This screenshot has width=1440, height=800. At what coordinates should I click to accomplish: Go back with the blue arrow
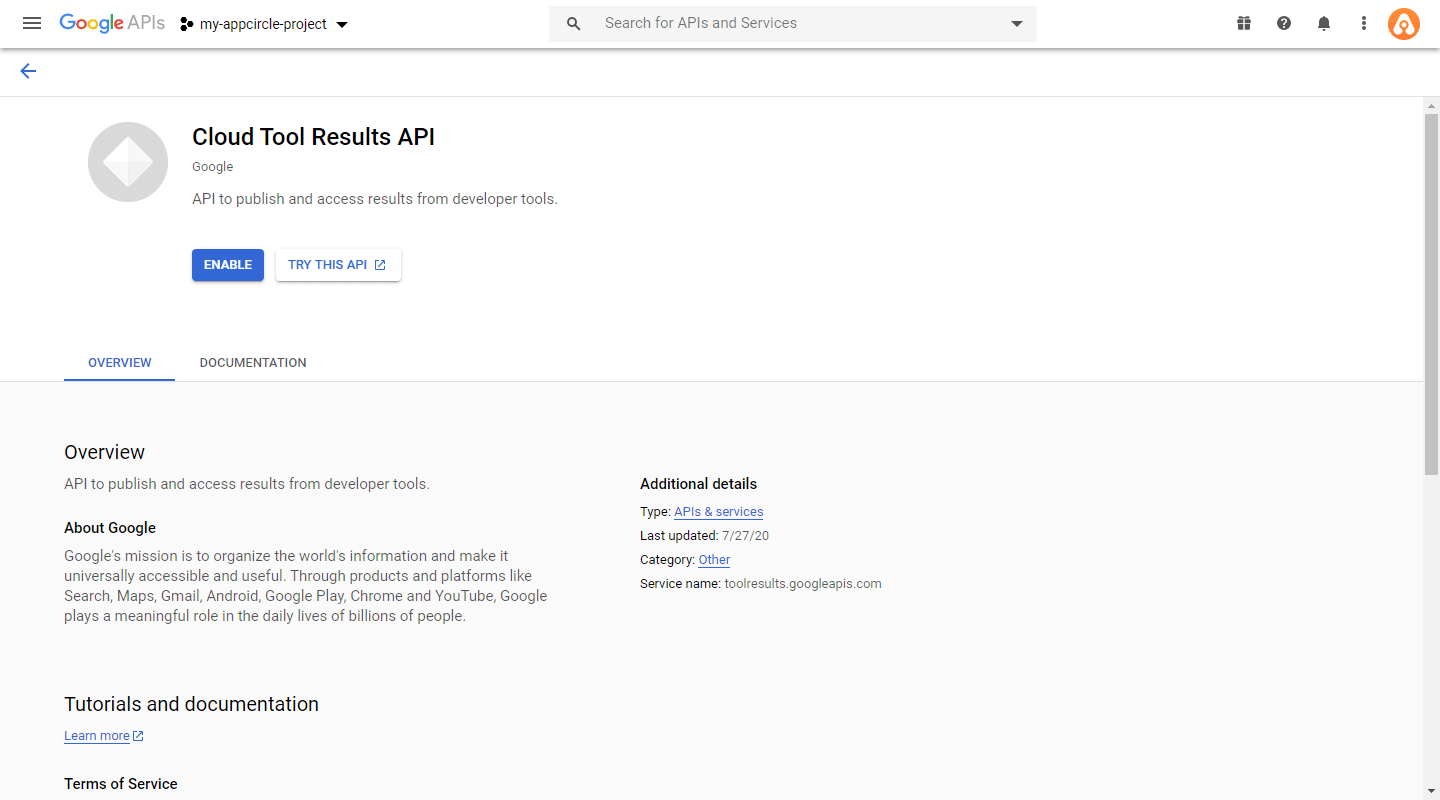tap(28, 71)
